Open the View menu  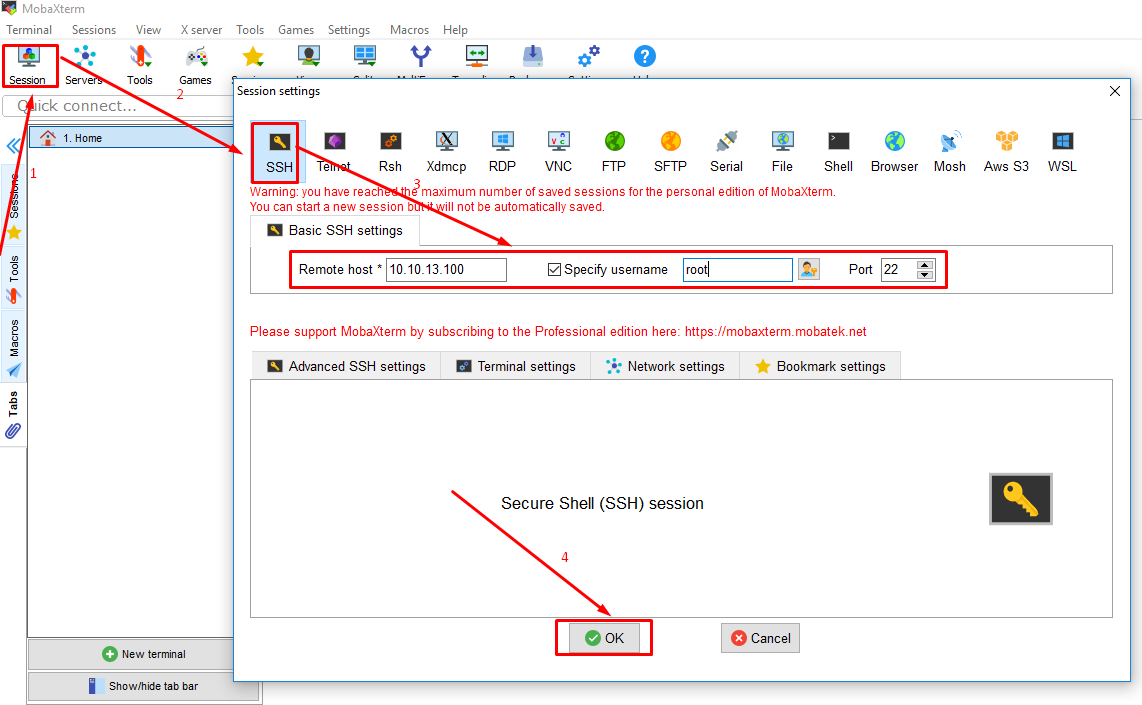[x=148, y=30]
